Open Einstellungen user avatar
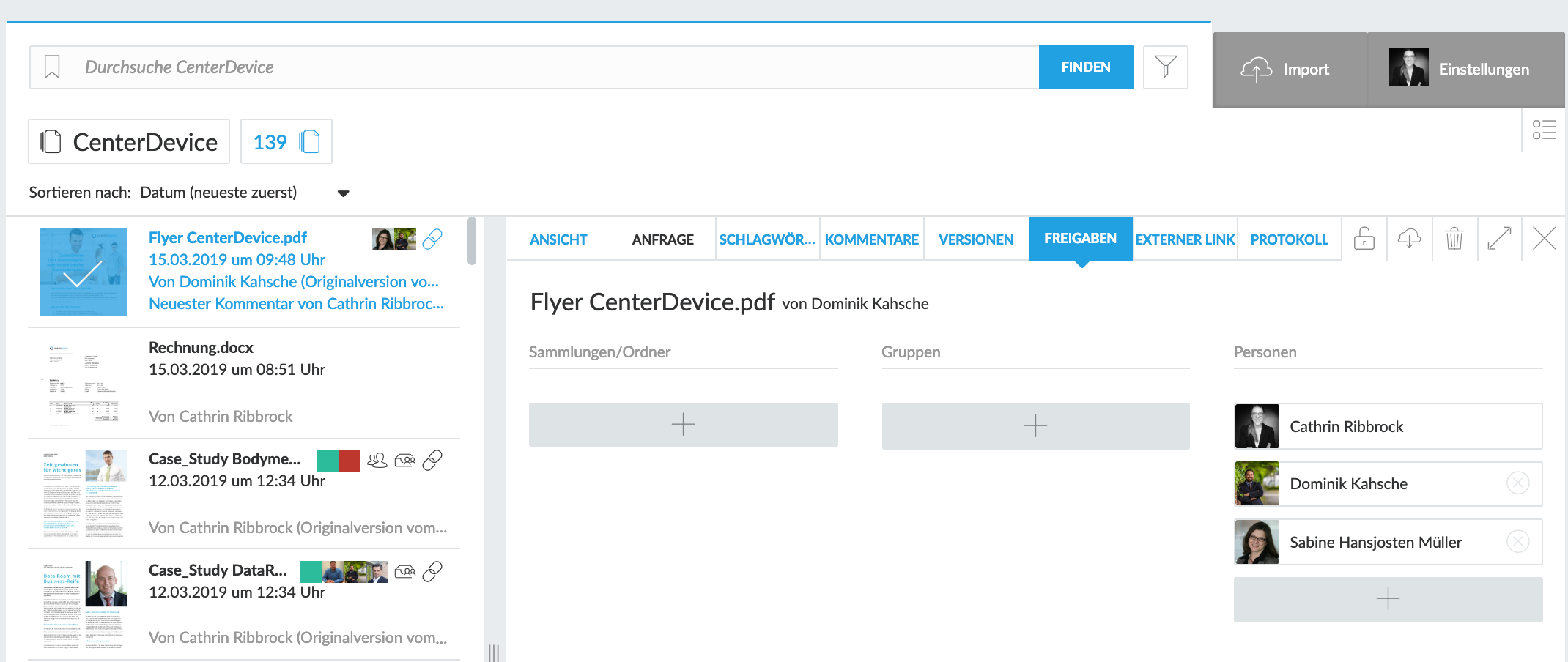The width and height of the screenshot is (1568, 662). [1408, 68]
